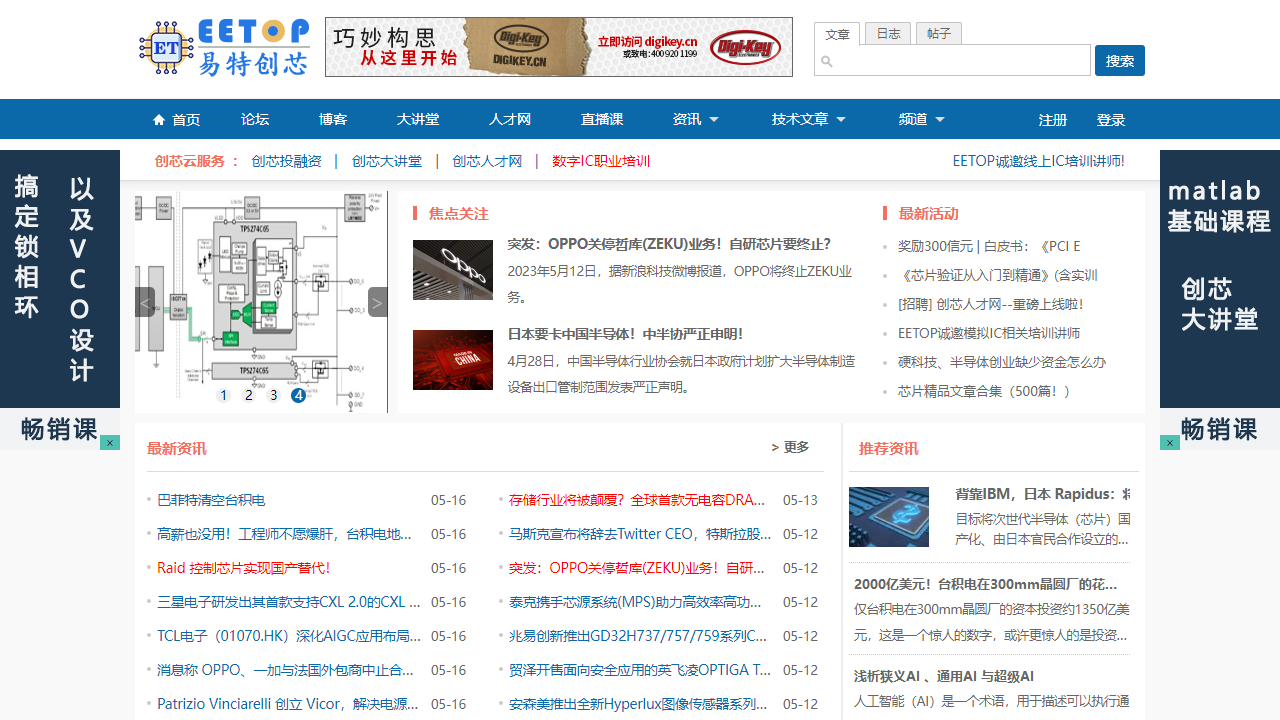Open headline 日本要卡中国半导体
The height and width of the screenshot is (720, 1280).
pyautogui.click(x=625, y=334)
